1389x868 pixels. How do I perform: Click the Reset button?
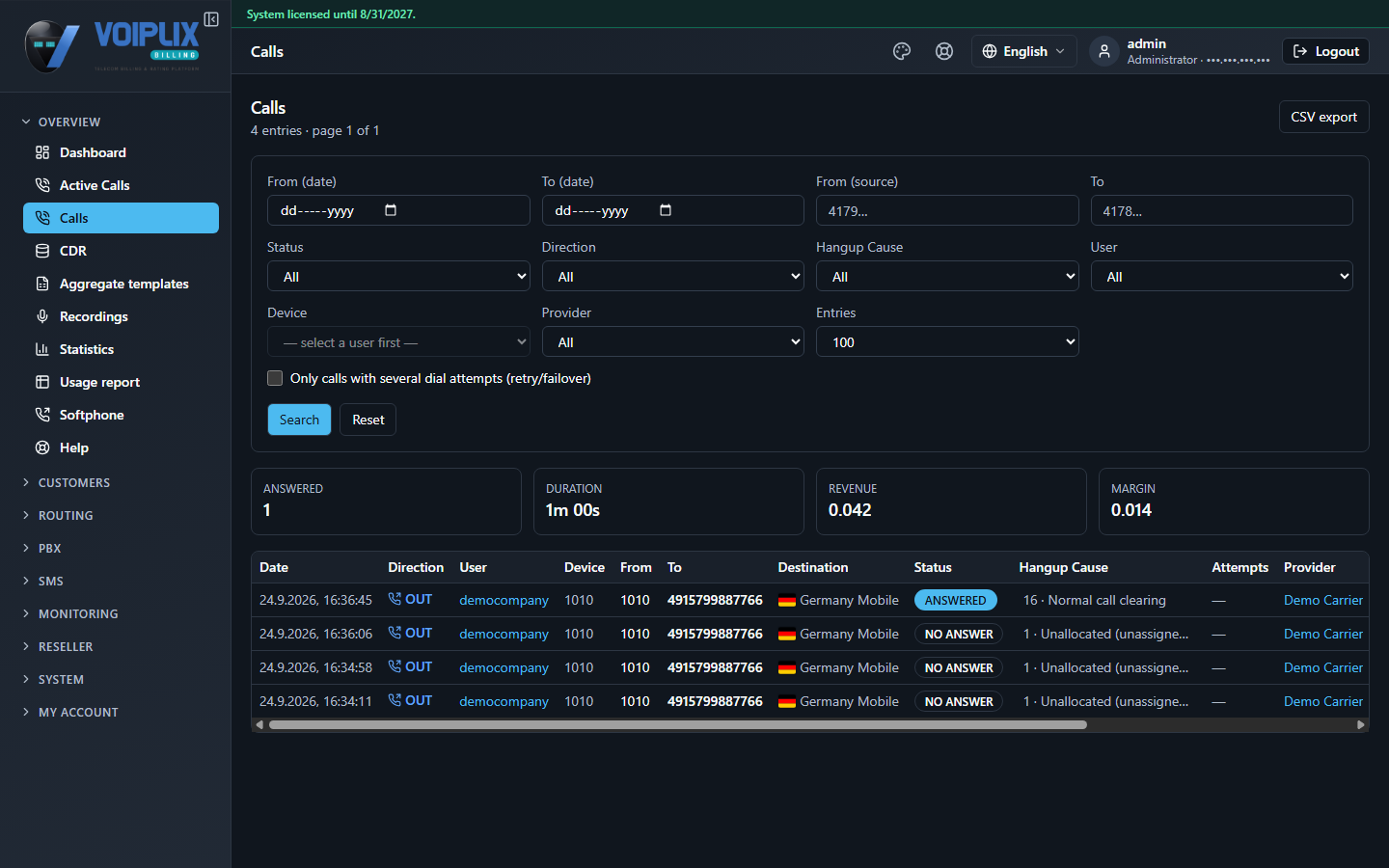[368, 420]
